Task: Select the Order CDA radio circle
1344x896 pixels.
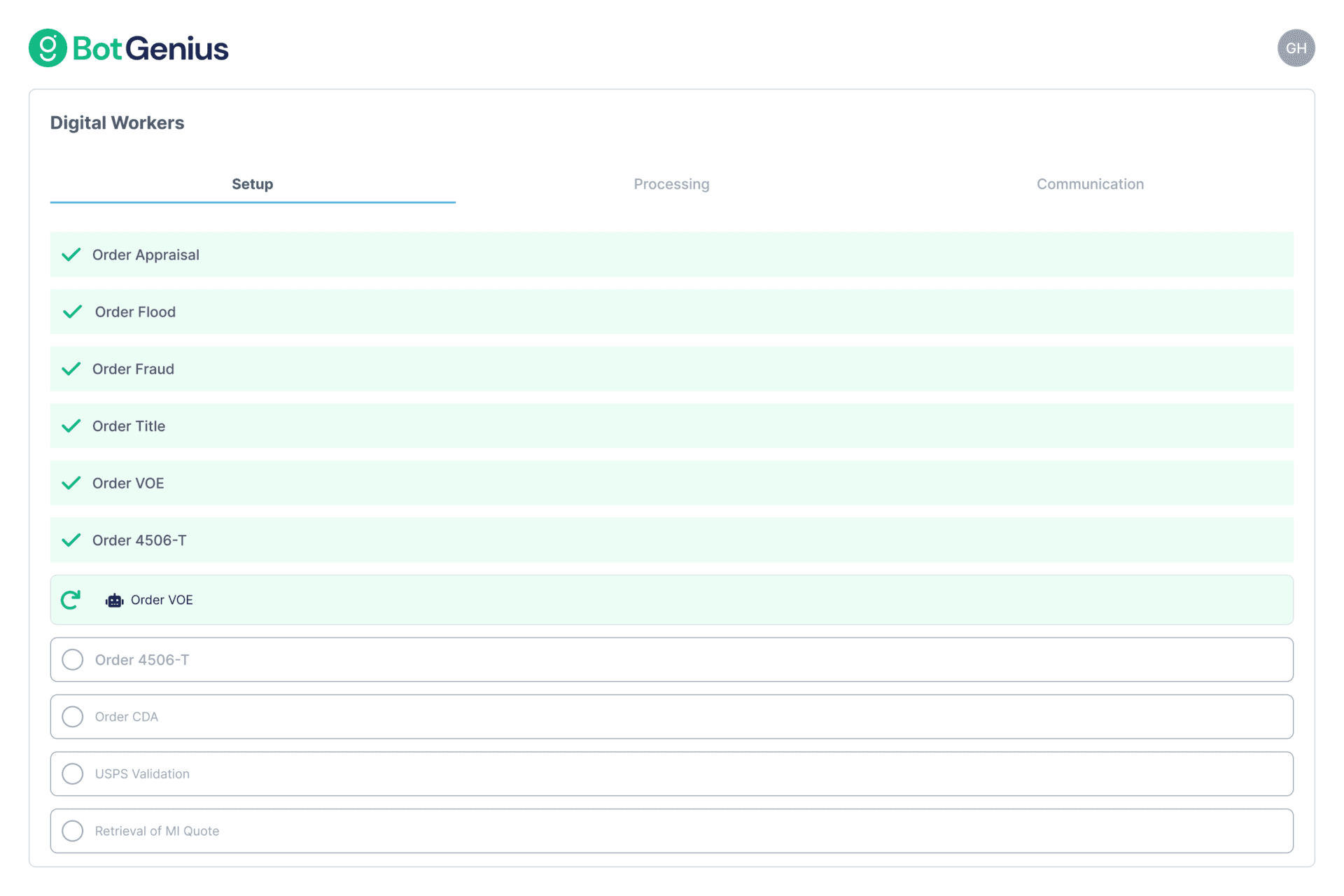Action: 73,717
